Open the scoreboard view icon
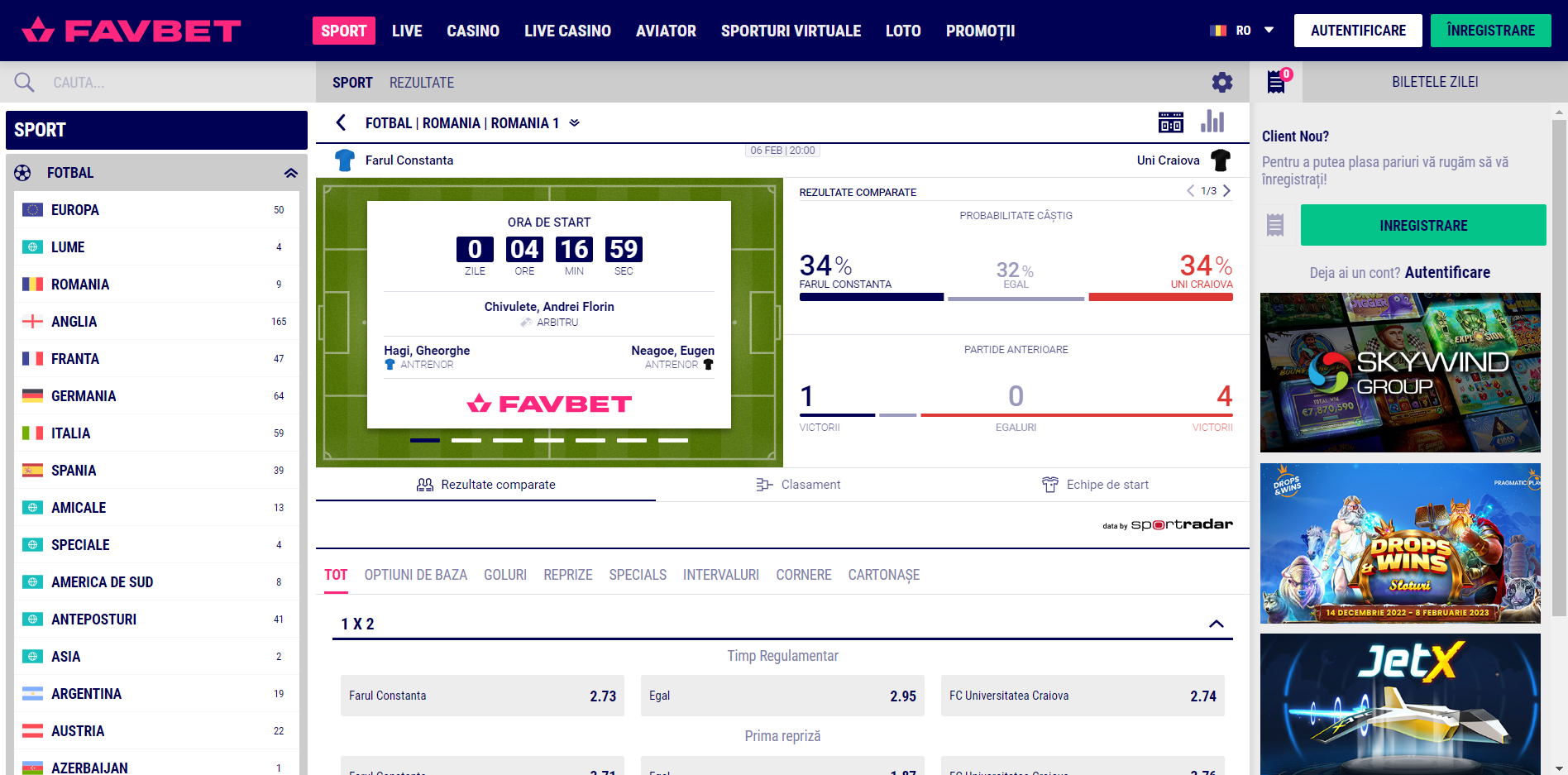Screen dimensions: 1568x775 1171,122
